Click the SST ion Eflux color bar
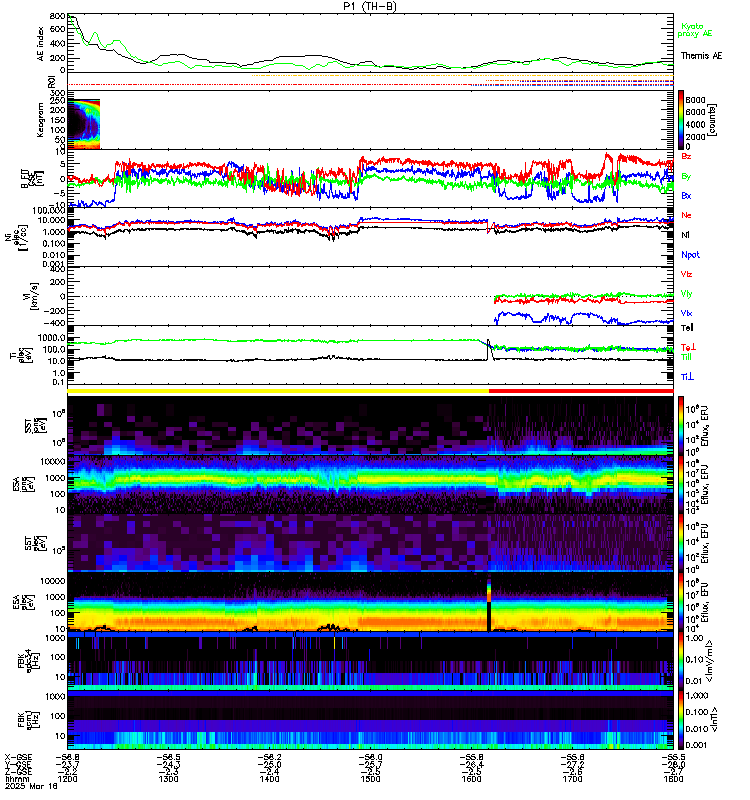Image resolution: width=750 pixels, height=800 pixels. pyautogui.click(x=681, y=425)
